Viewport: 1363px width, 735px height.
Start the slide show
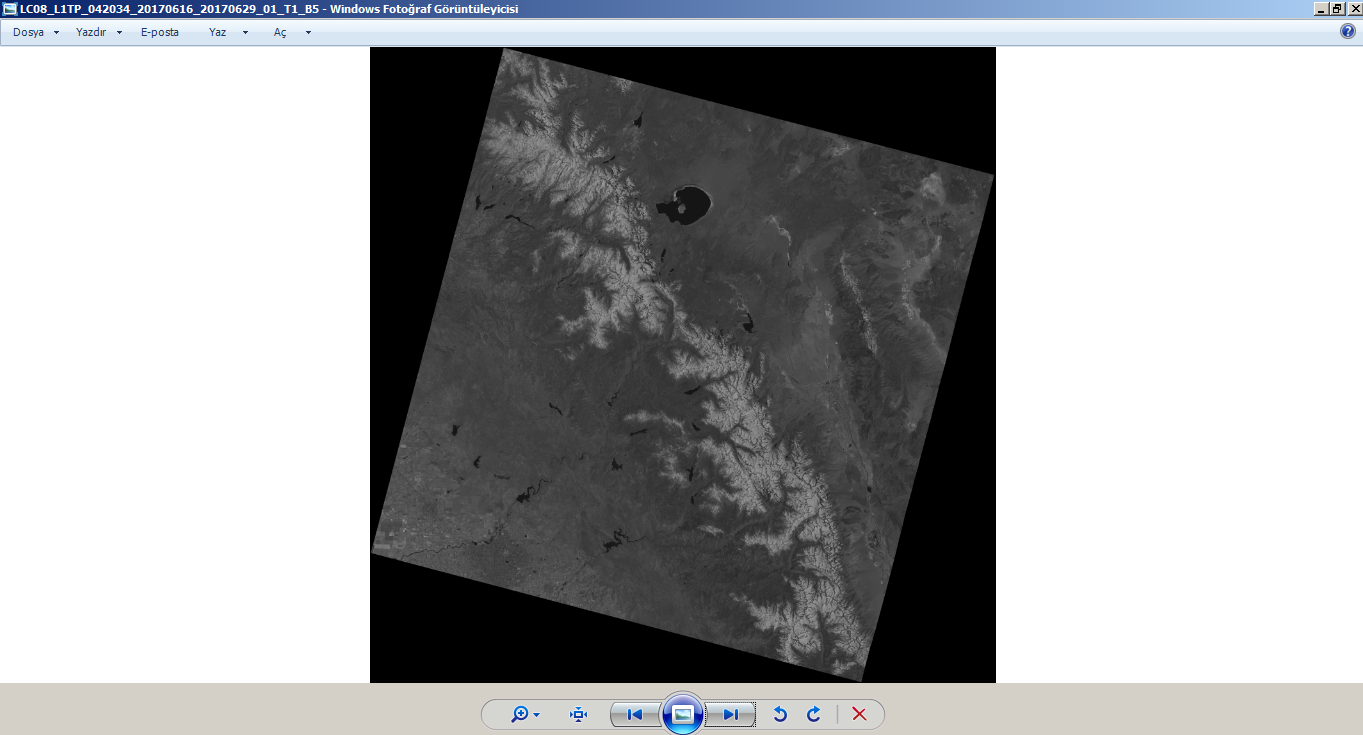(683, 714)
